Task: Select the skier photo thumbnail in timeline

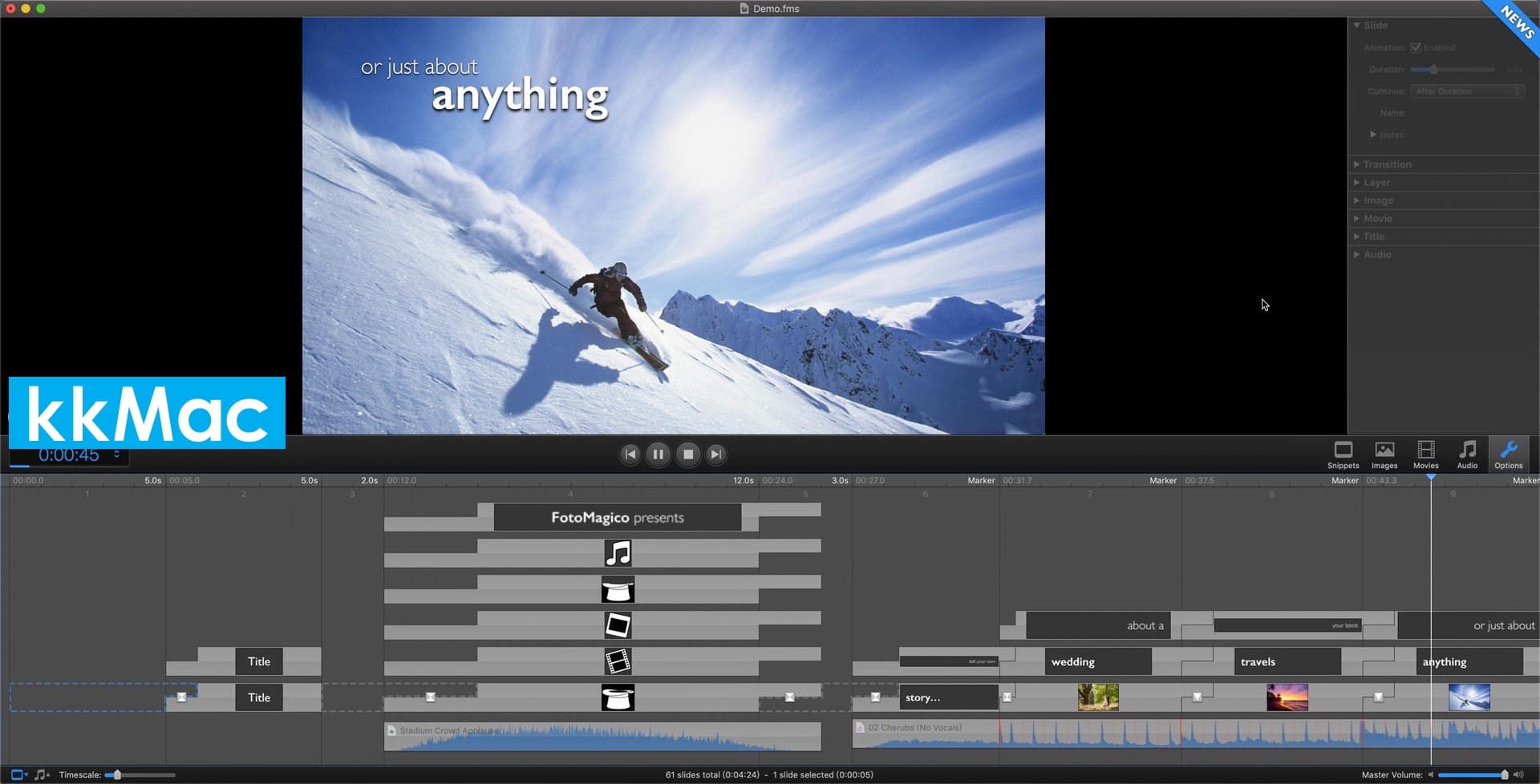Action: pyautogui.click(x=1469, y=697)
